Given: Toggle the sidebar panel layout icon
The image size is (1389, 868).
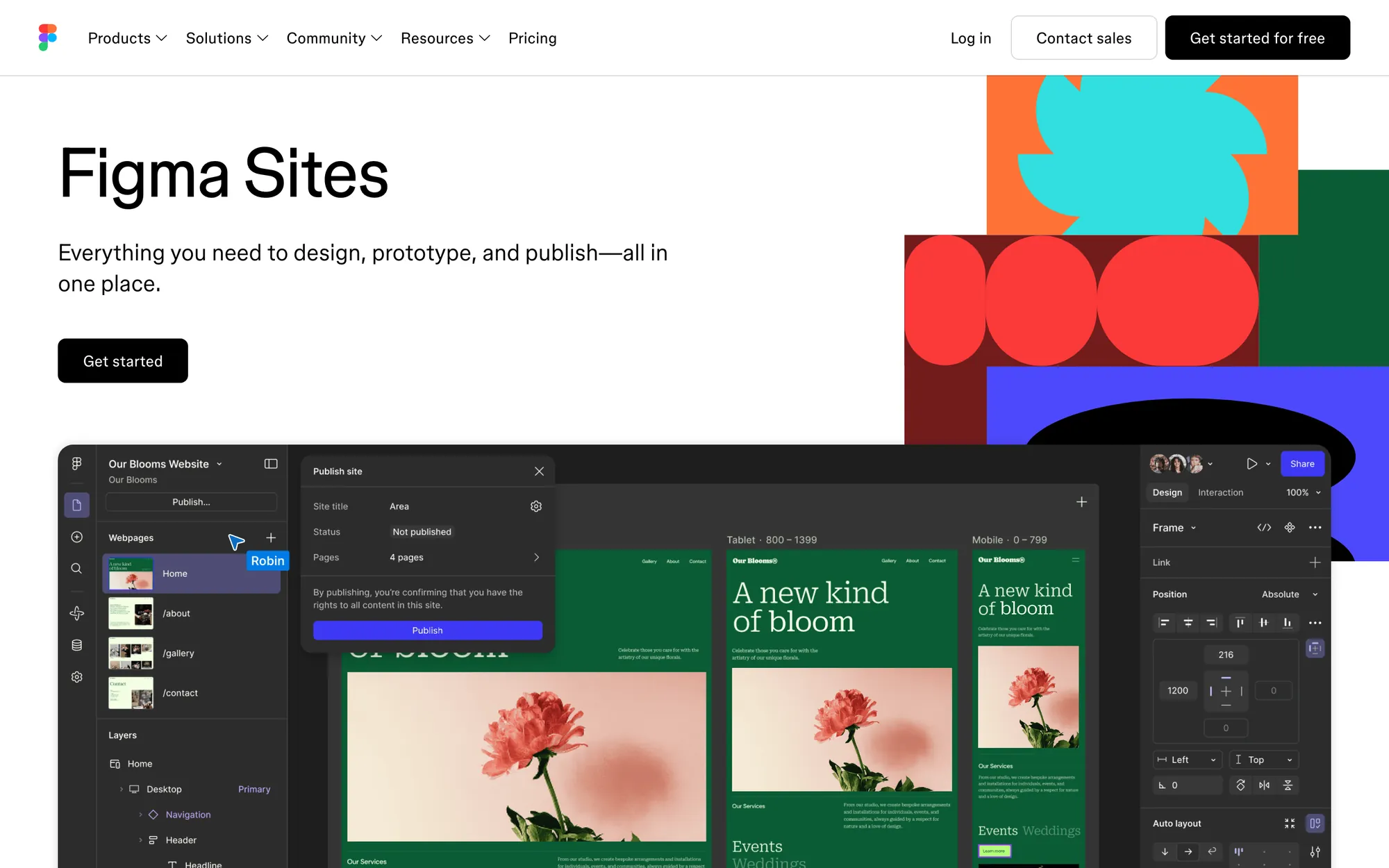Looking at the screenshot, I should click(271, 464).
